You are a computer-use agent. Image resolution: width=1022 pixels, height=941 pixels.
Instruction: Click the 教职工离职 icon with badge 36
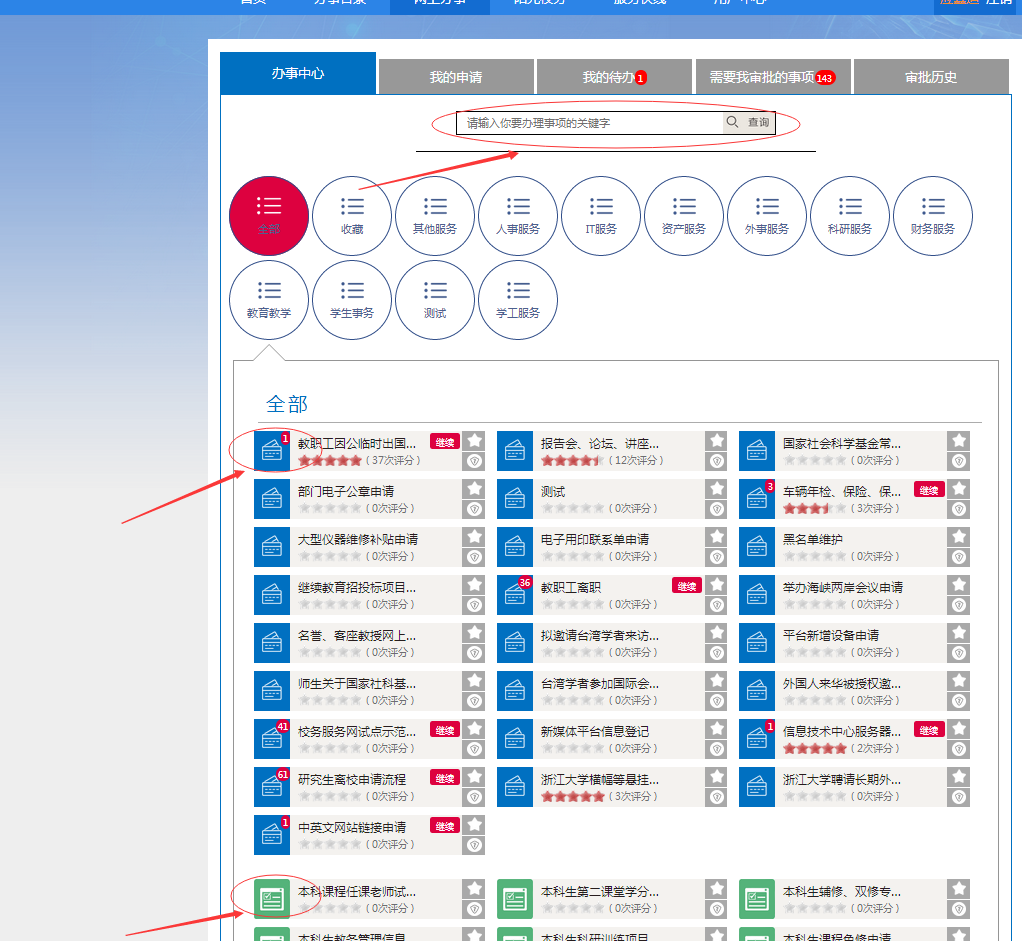515,595
